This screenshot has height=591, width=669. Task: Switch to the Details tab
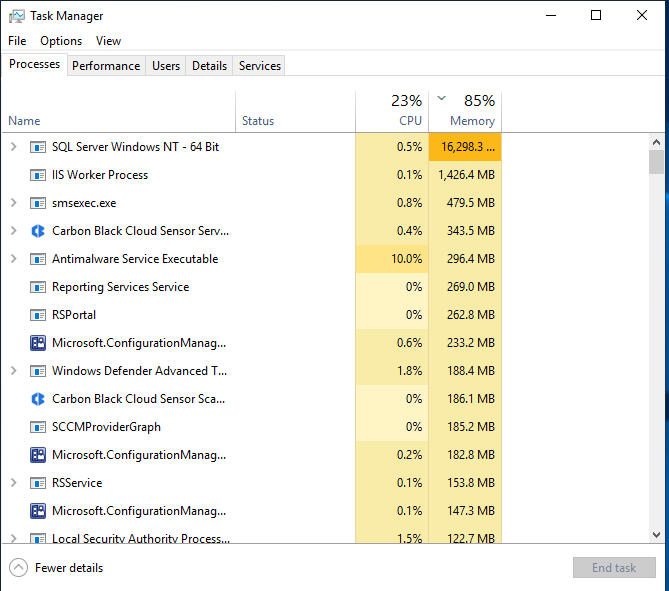[x=209, y=66]
